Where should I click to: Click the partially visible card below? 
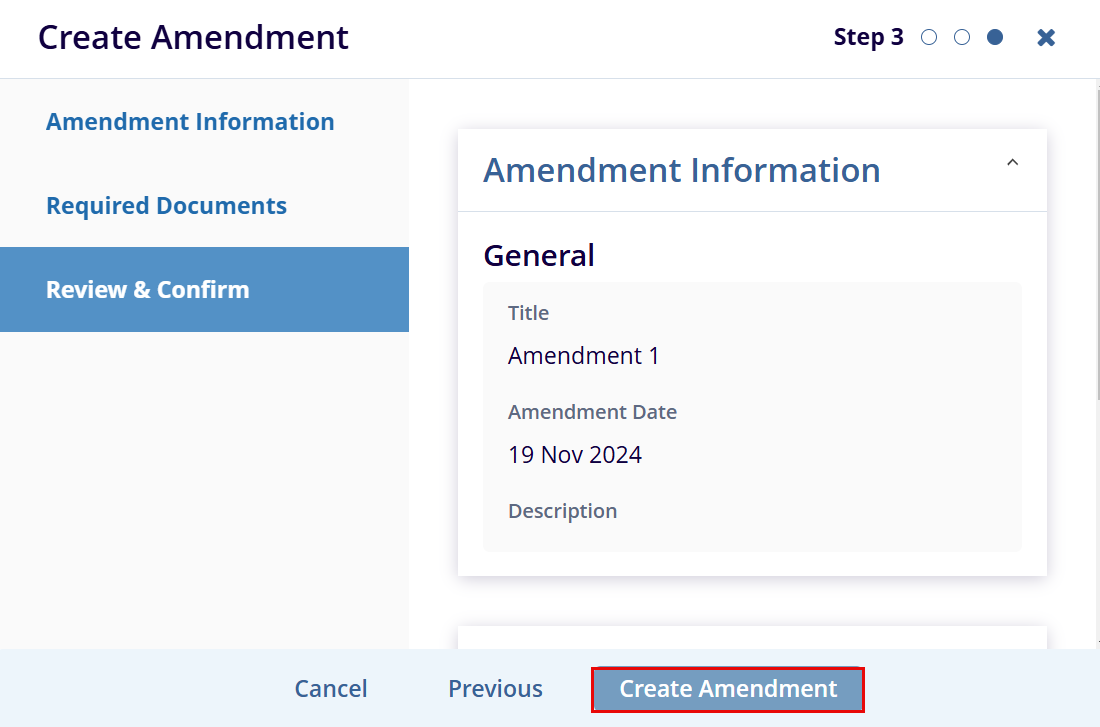click(x=752, y=638)
